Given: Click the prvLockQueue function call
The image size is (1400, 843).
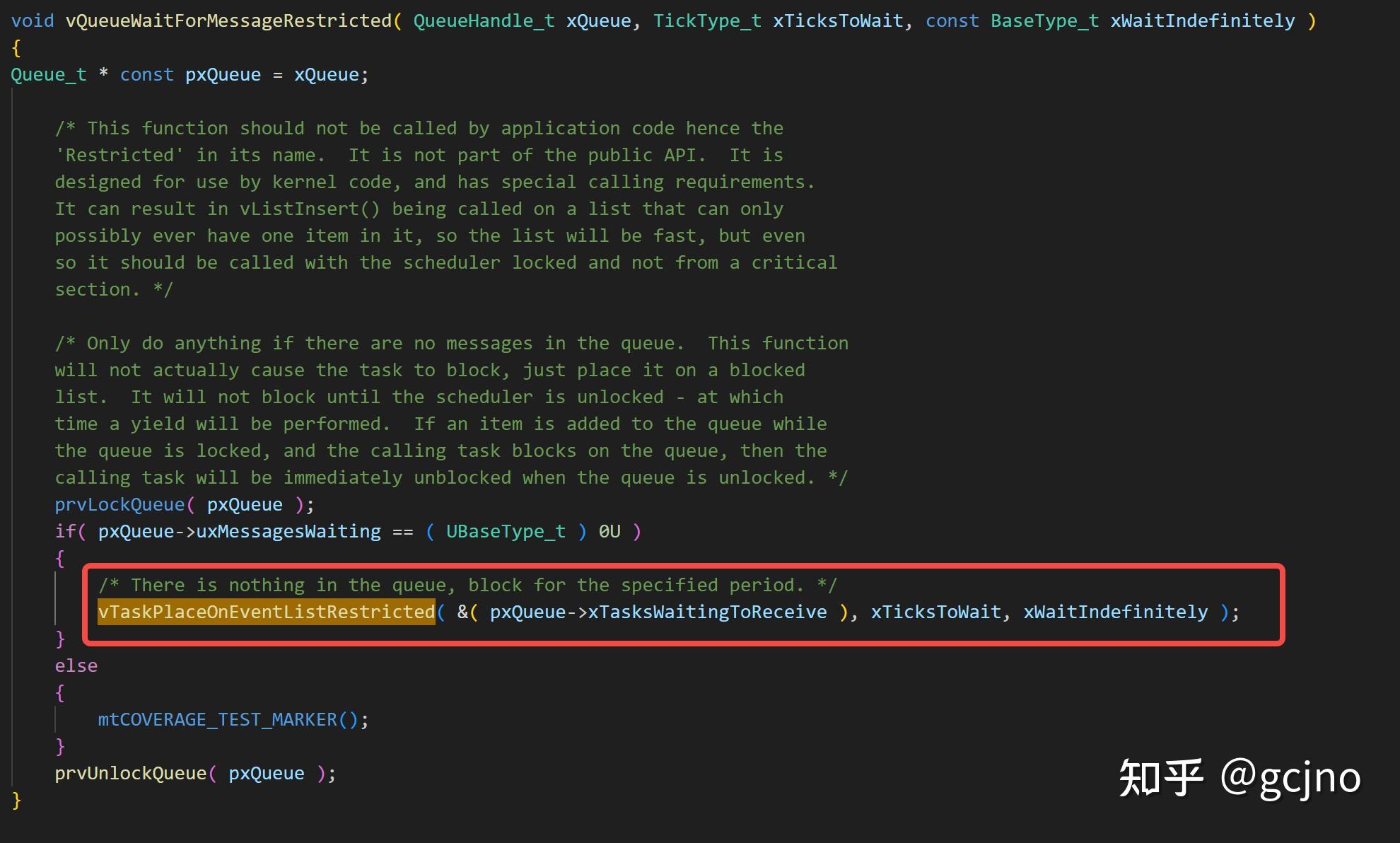Looking at the screenshot, I should [x=119, y=504].
